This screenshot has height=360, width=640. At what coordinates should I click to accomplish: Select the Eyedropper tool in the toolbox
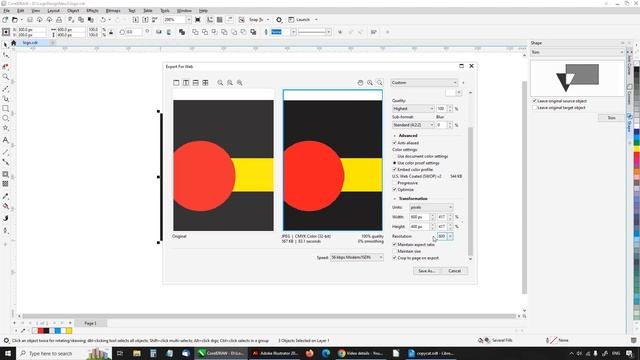5,196
